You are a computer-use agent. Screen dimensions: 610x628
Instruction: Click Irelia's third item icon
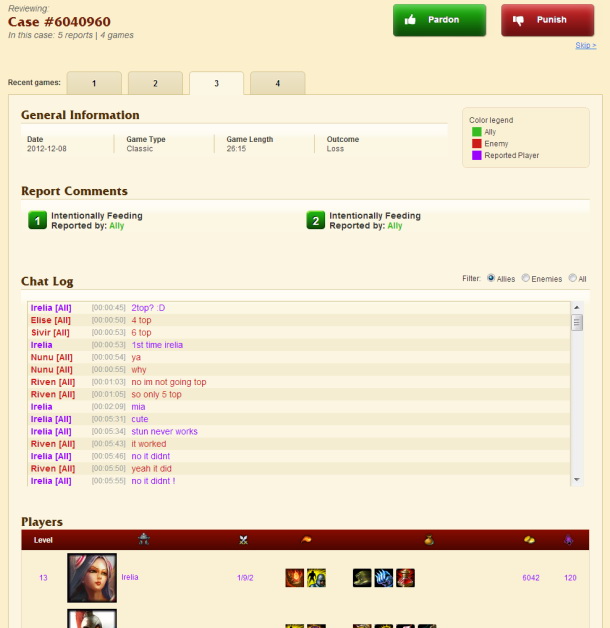click(x=405, y=578)
